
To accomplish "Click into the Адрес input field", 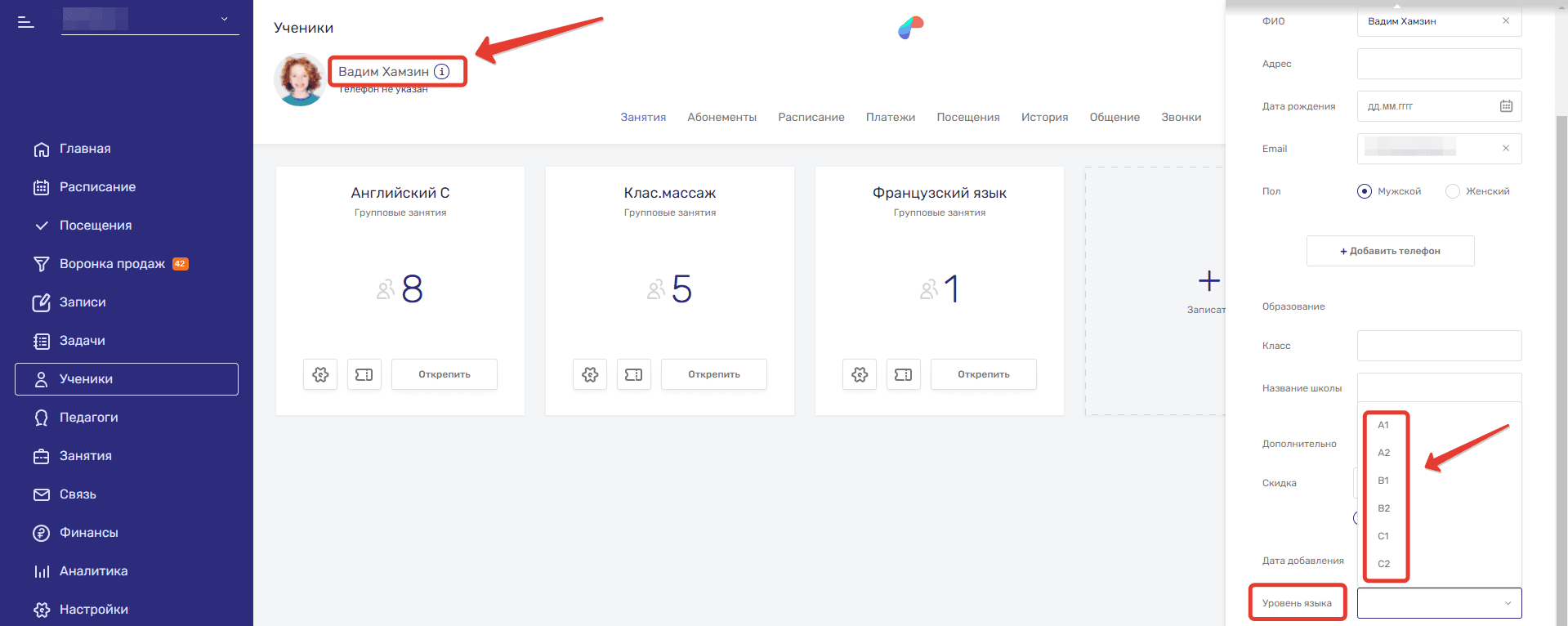I will tap(1438, 64).
